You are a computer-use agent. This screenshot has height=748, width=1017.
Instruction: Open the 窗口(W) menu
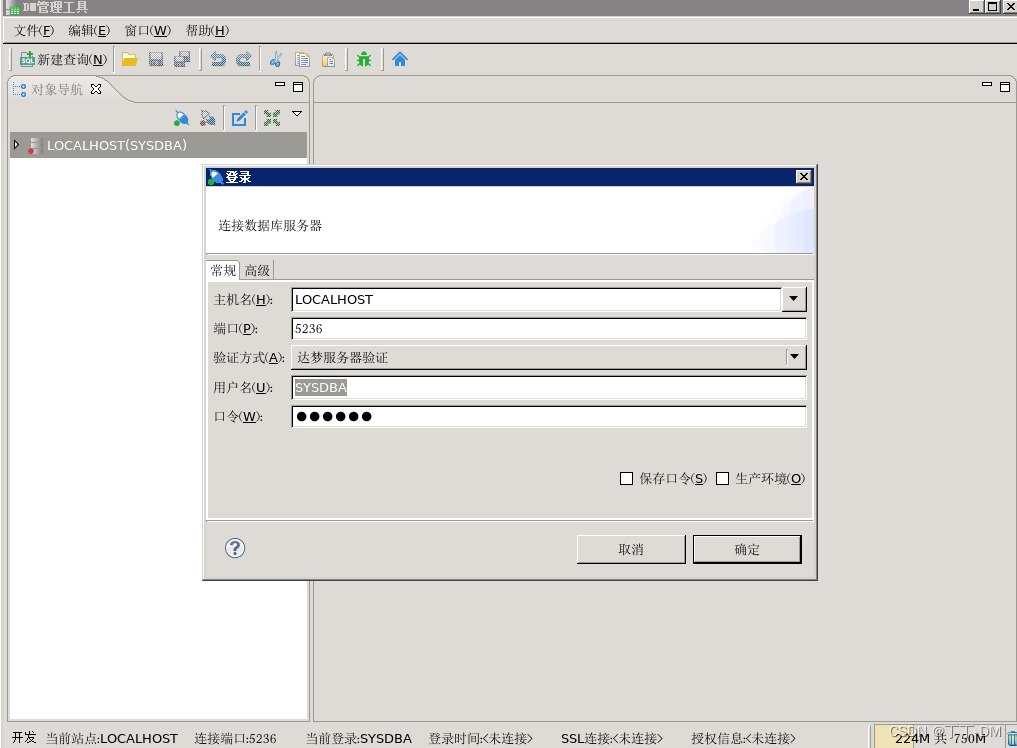(147, 30)
